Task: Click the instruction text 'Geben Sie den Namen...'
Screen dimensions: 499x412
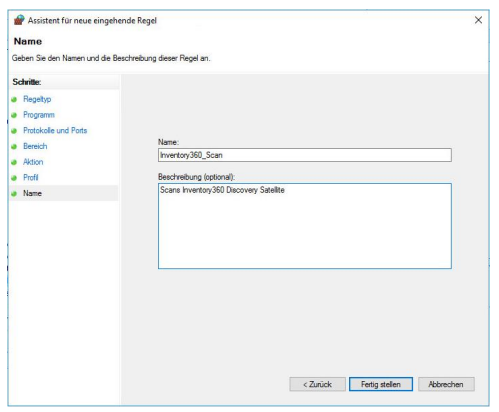Action: [x=111, y=58]
